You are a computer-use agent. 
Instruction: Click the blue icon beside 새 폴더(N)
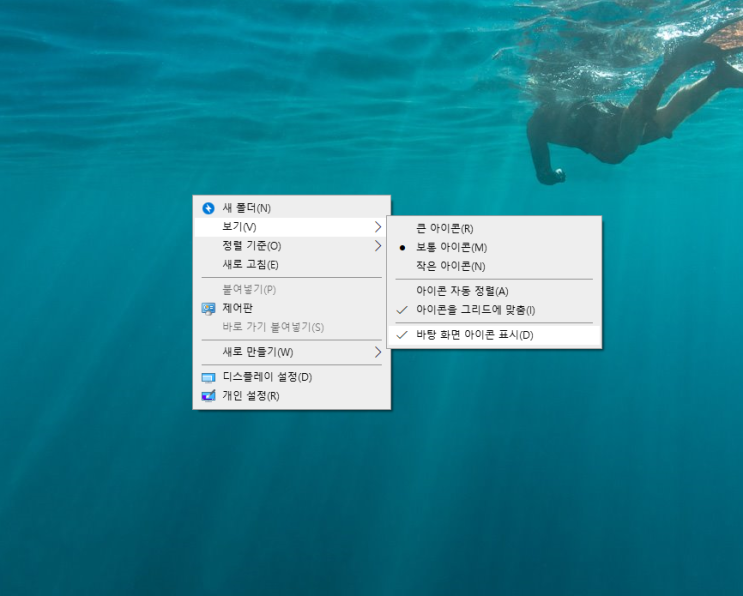[208, 208]
